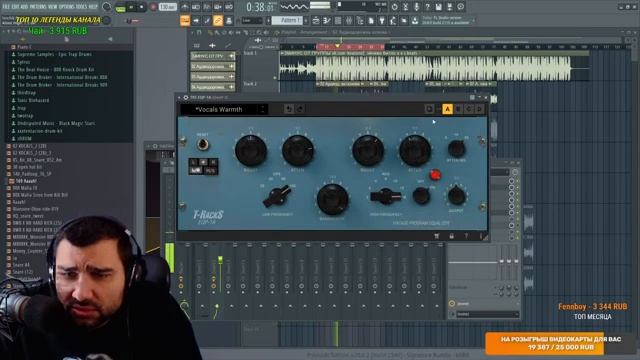Click the redo arrow in EQP-1A plugin
This screenshot has width=640, height=360.
(x=300, y=109)
